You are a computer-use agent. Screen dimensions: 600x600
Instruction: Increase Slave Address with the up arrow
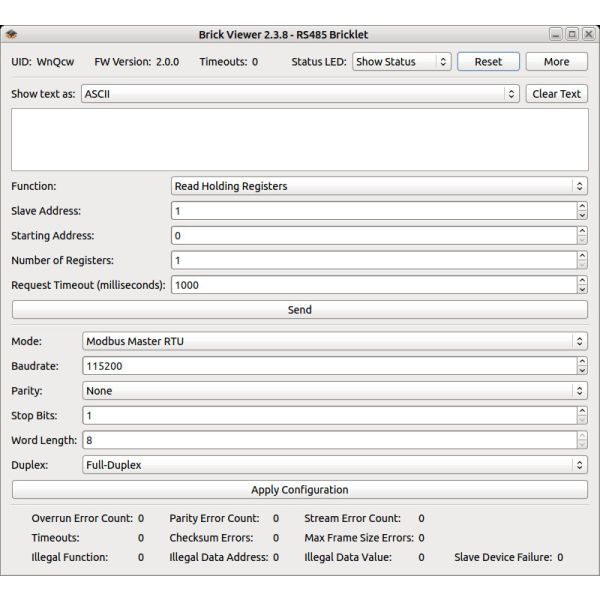click(582, 206)
